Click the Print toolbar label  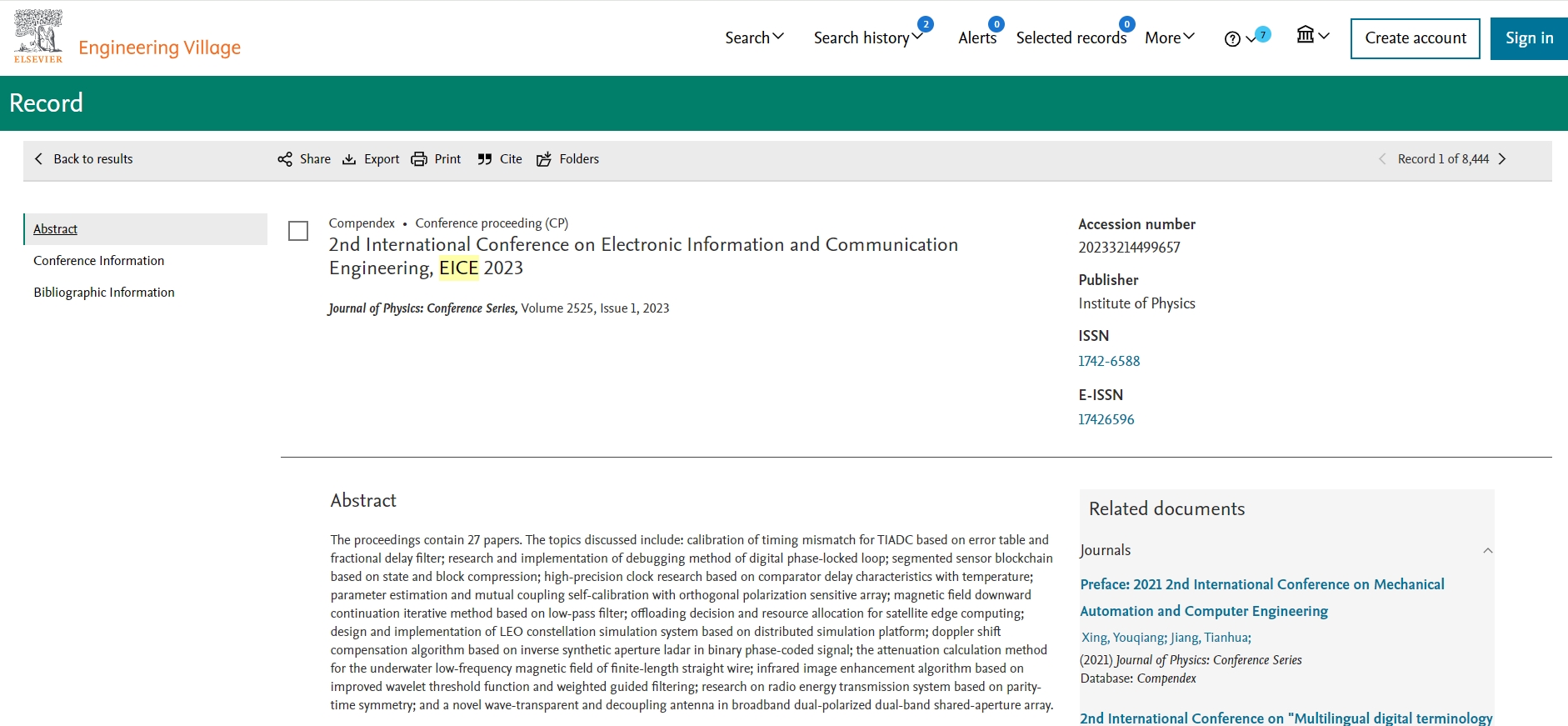(447, 159)
